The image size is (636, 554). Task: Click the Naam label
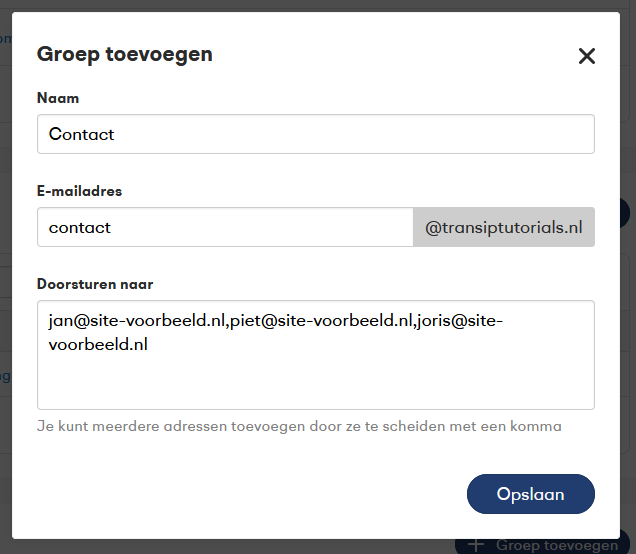click(x=58, y=98)
